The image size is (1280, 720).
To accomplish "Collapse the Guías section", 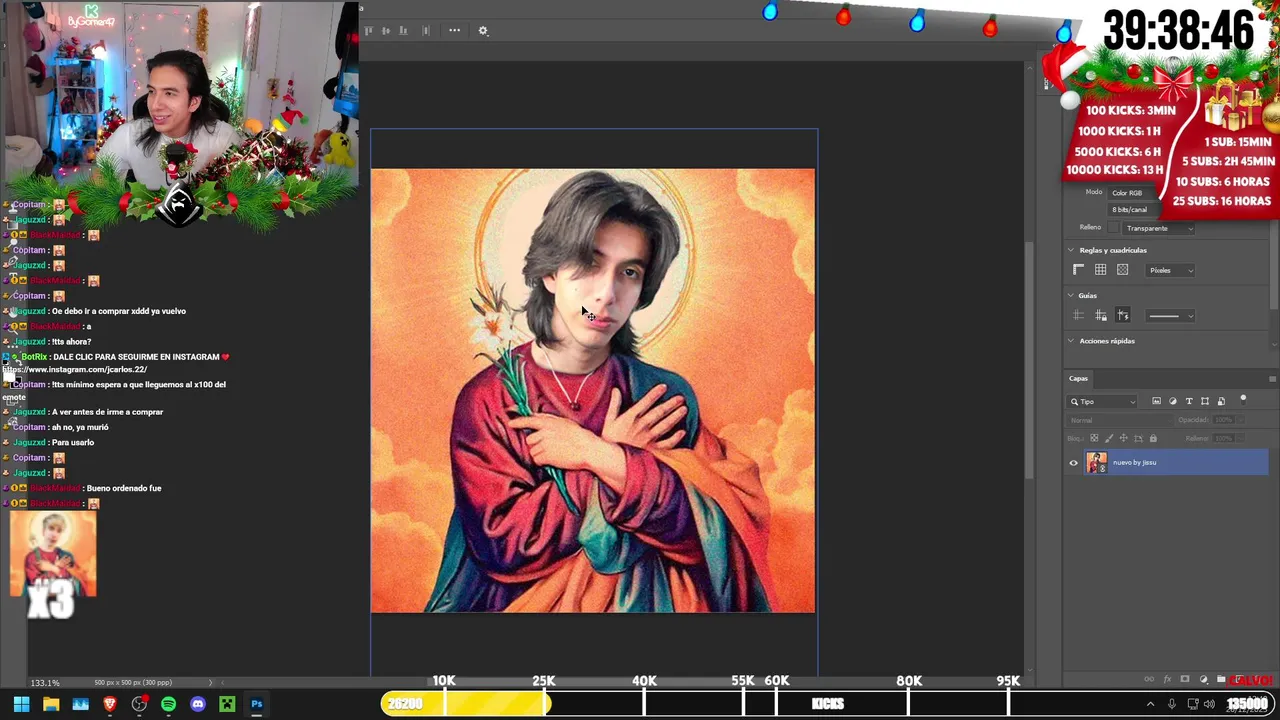I will [1071, 295].
